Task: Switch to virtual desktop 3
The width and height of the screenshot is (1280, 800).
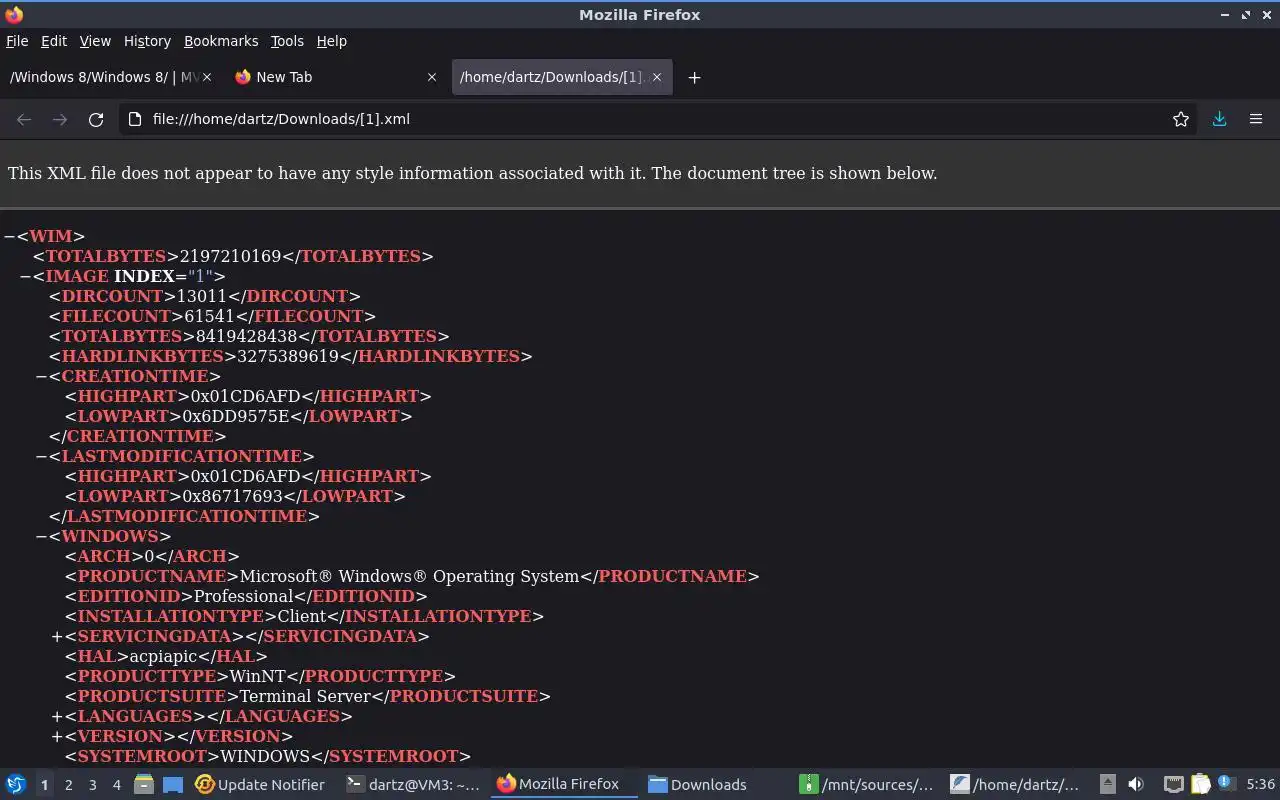Action: click(93, 785)
